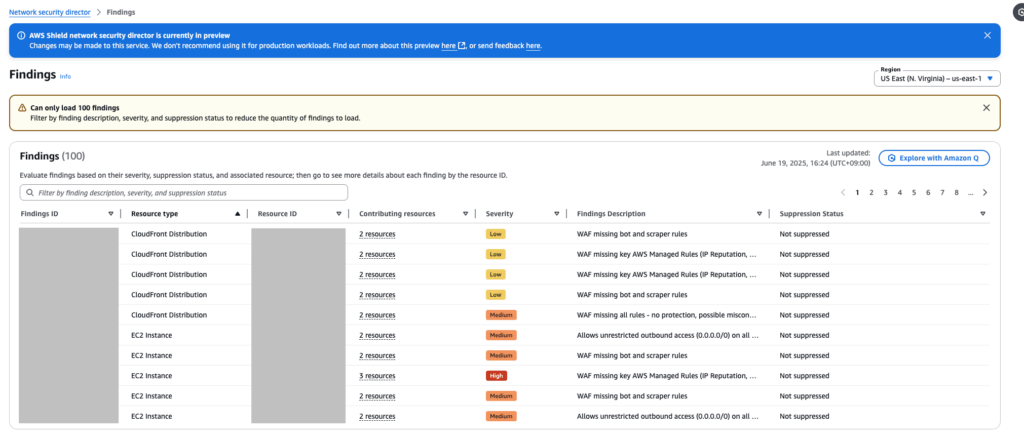Click the Info link beside Findings heading
The width and height of the screenshot is (1024, 440).
pyautogui.click(x=65, y=76)
